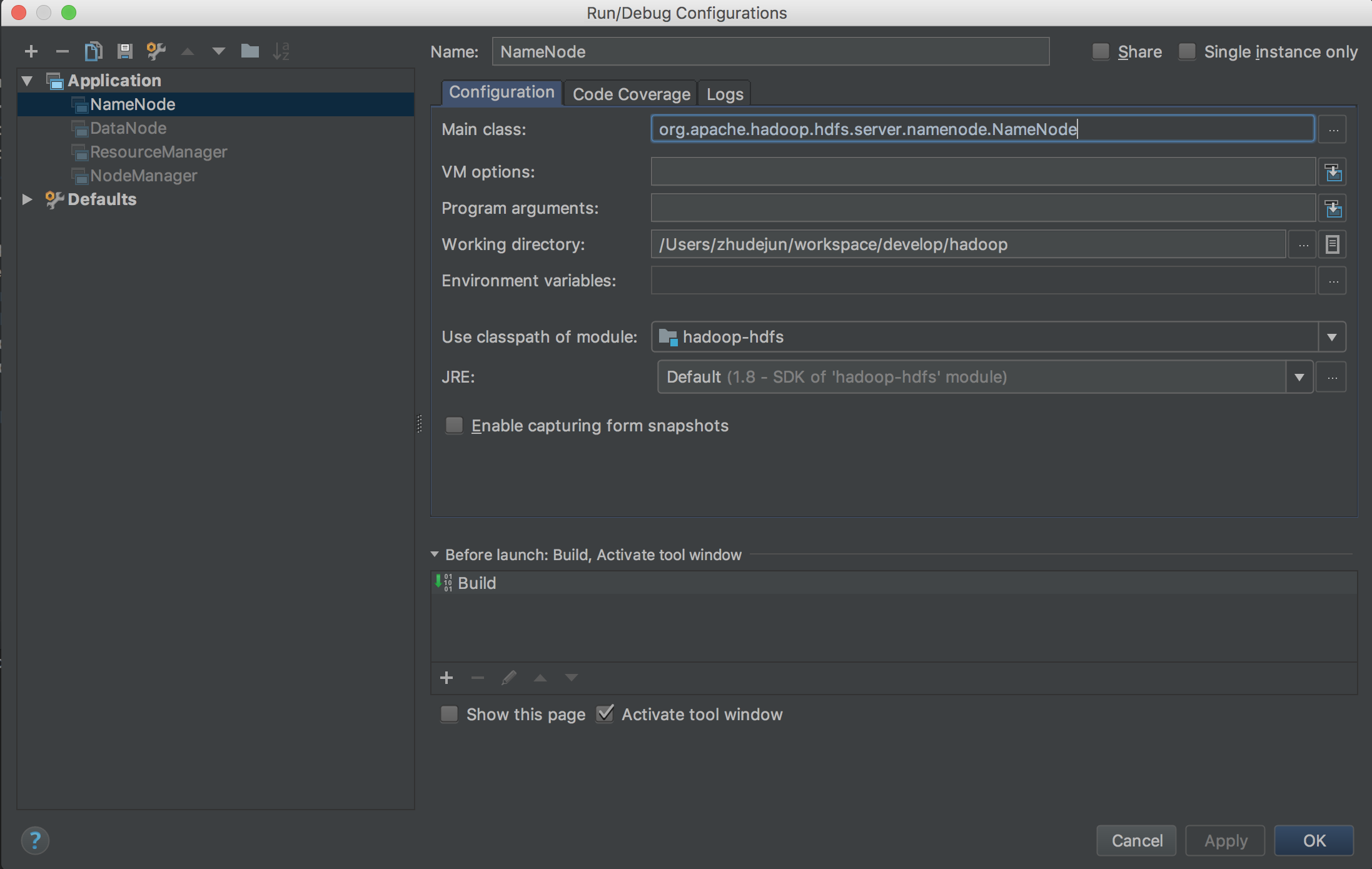Toggle Enable capturing form snapshots

pyautogui.click(x=454, y=426)
